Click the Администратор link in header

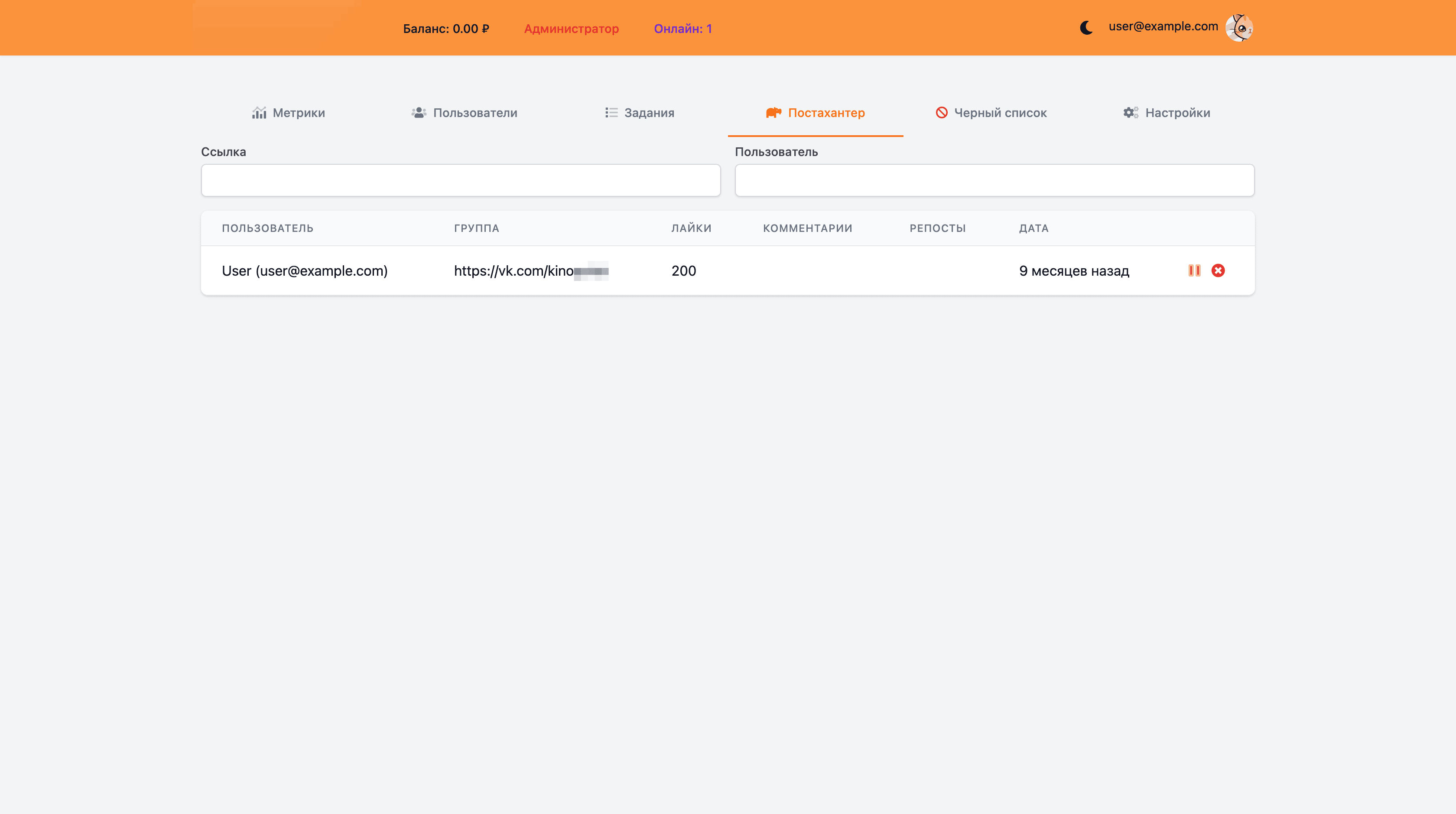coord(571,29)
